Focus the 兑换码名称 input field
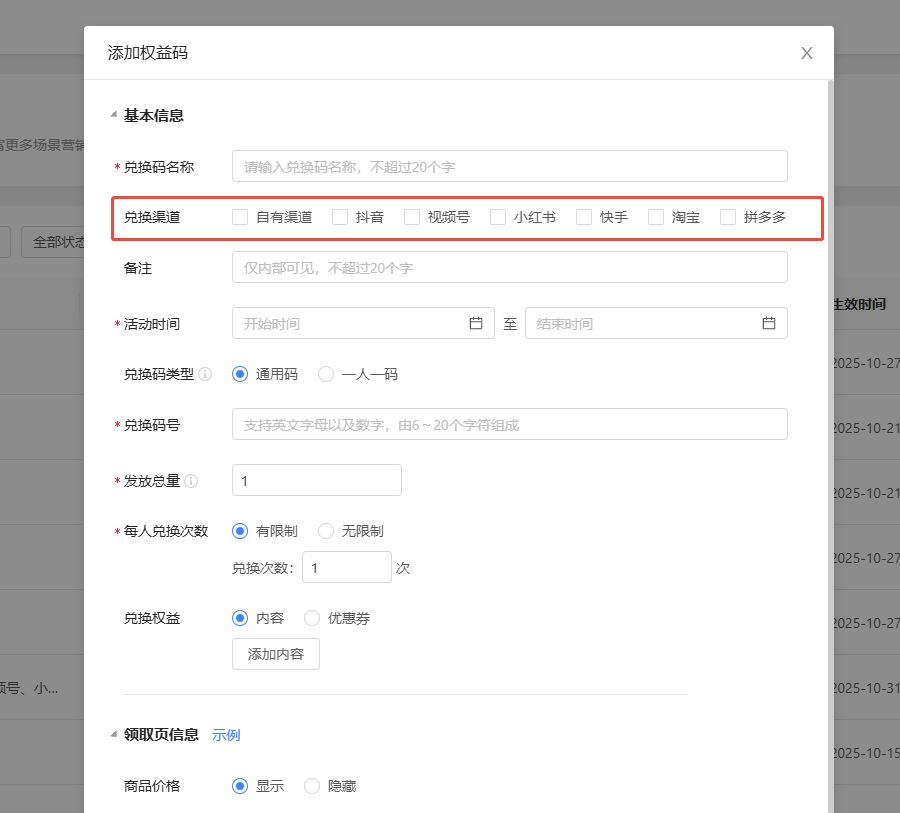The height and width of the screenshot is (813, 900). point(509,166)
